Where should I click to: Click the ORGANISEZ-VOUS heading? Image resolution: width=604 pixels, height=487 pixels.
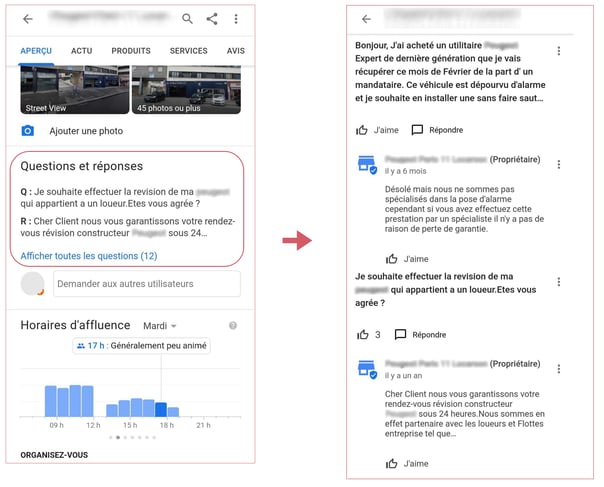click(54, 455)
